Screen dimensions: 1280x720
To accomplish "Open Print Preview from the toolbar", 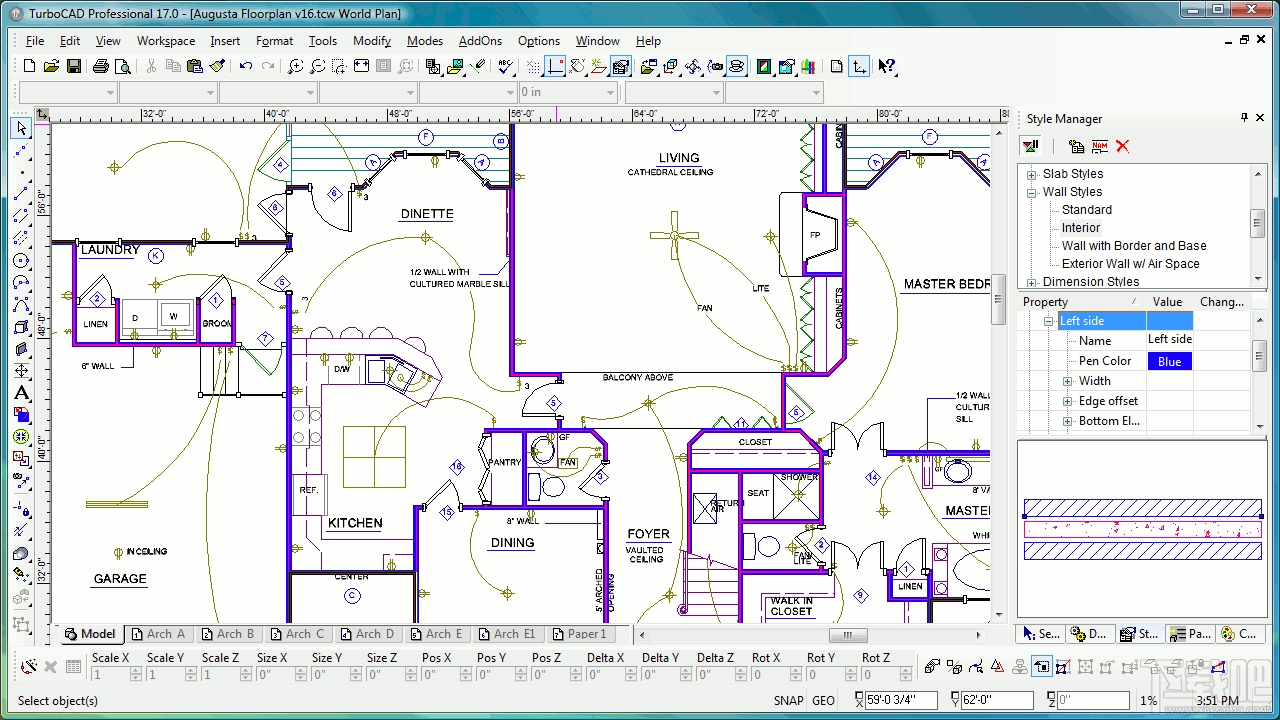I will pyautogui.click(x=123, y=66).
